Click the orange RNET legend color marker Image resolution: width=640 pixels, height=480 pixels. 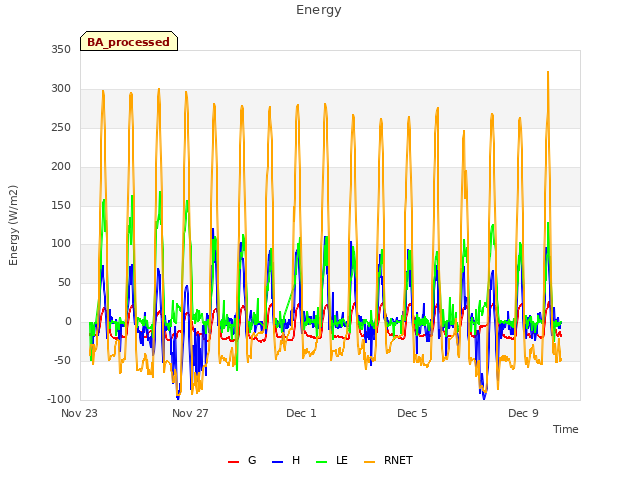coord(369,462)
